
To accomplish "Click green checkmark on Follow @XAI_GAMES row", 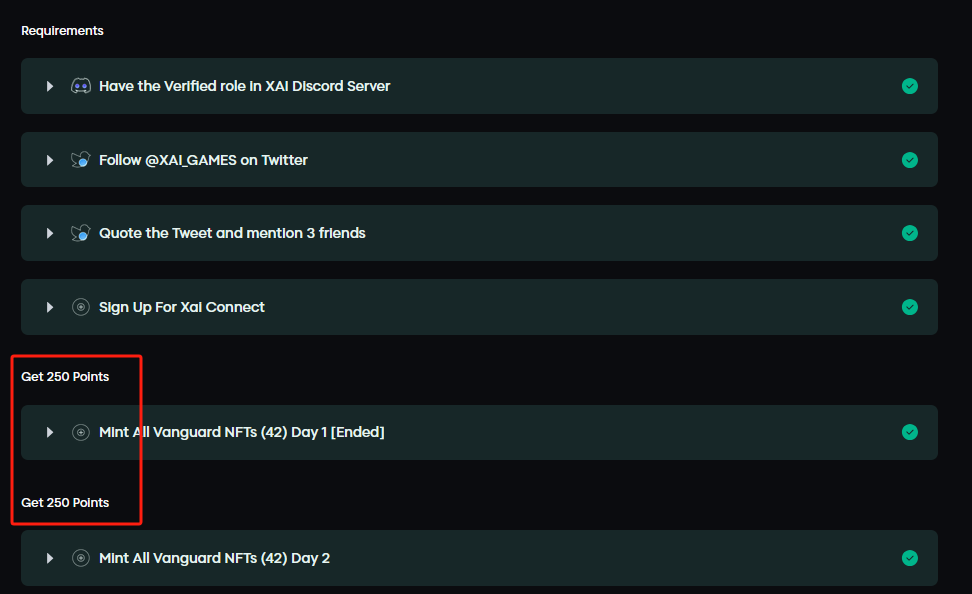I will tap(909, 160).
